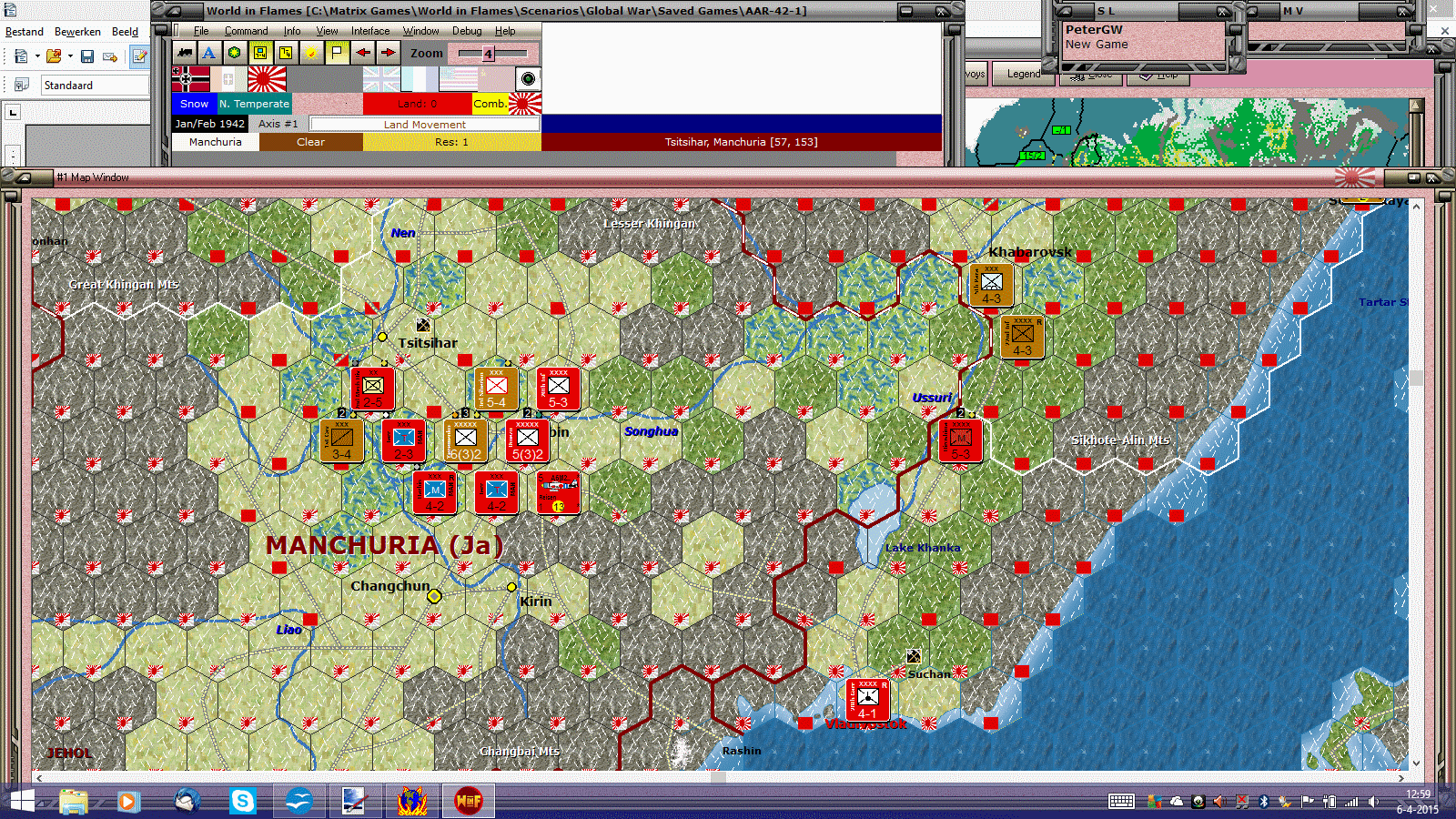Select the 2-5 red unit near Tsitsihar

(372, 389)
